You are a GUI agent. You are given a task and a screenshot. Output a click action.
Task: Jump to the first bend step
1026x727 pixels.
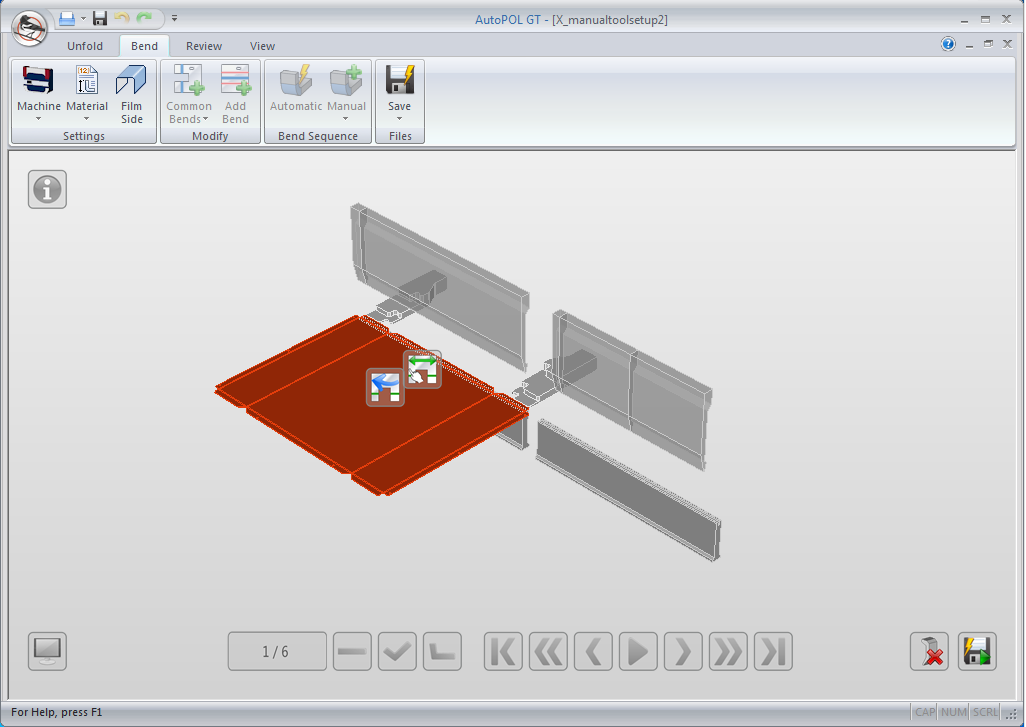click(503, 652)
